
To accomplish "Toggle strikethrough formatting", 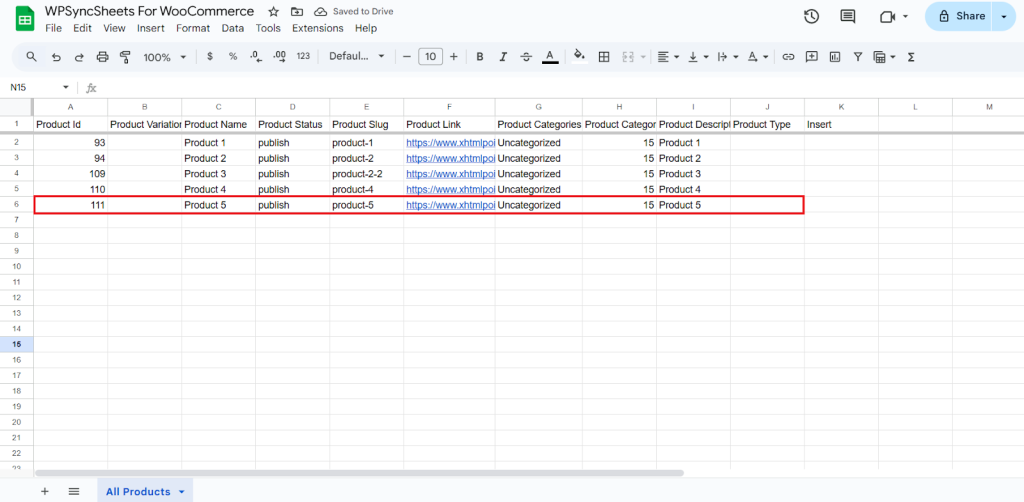I will tap(526, 57).
